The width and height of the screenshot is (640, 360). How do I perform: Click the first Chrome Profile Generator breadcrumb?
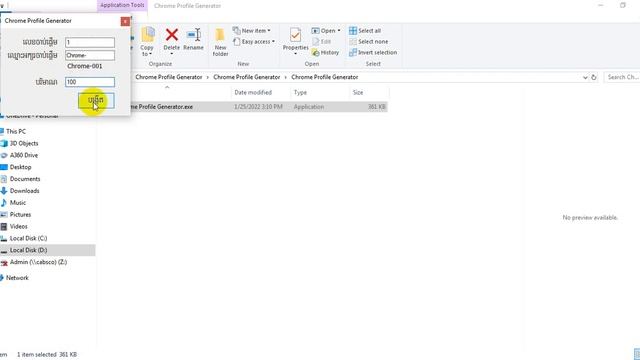[x=169, y=77]
